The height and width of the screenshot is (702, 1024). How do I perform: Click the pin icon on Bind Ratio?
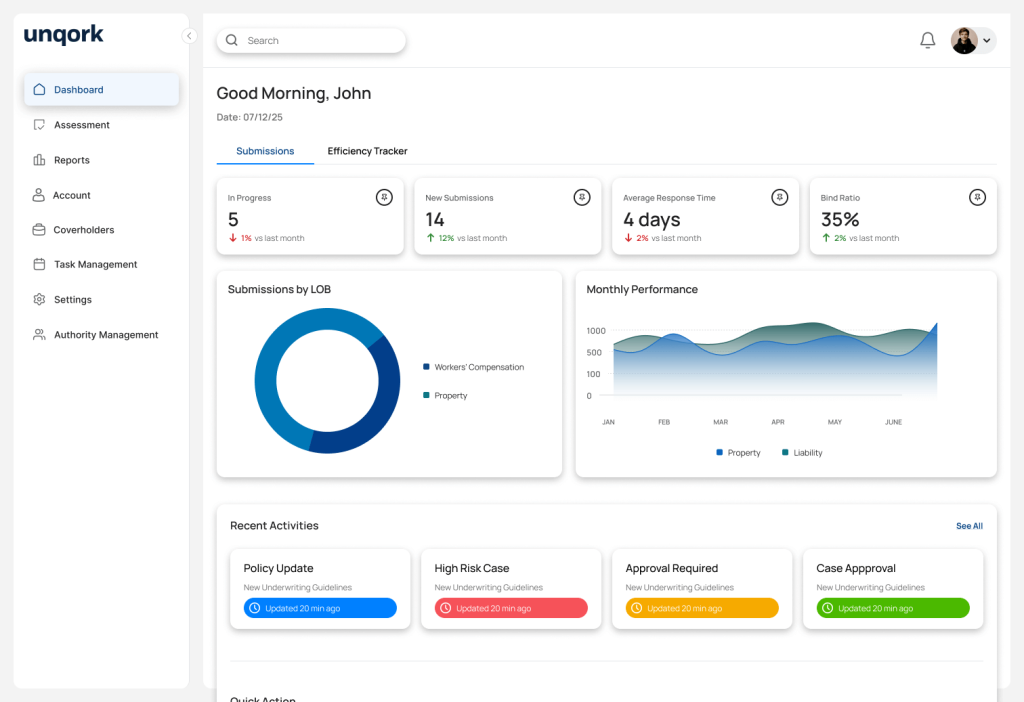coord(977,198)
